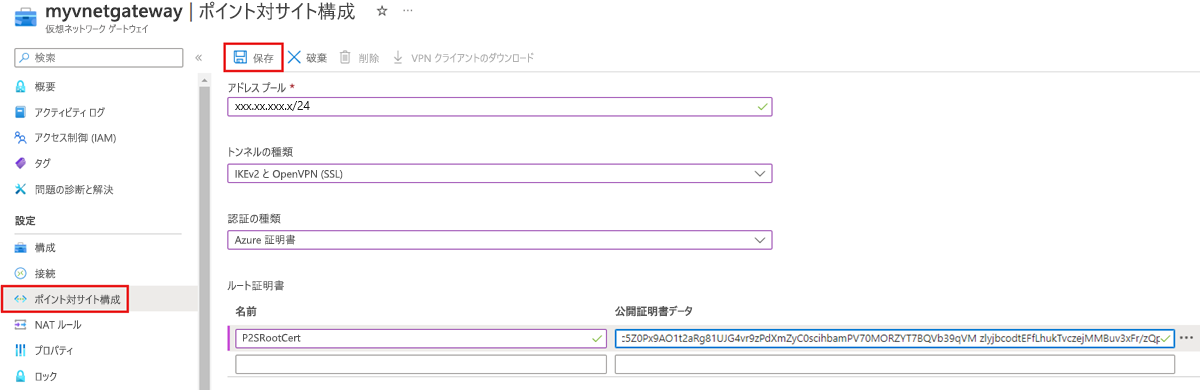Image resolution: width=1200 pixels, height=390 pixels.
Task: Click the 設定 section label
Action: point(25,221)
